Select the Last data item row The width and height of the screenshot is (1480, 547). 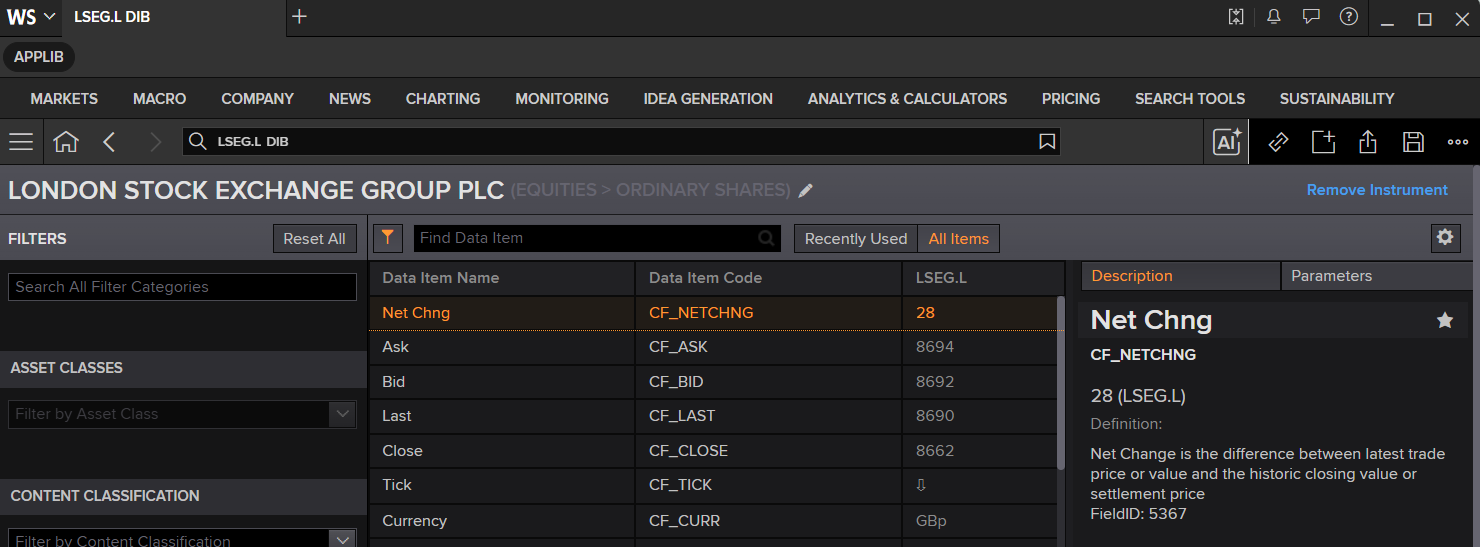pyautogui.click(x=712, y=416)
